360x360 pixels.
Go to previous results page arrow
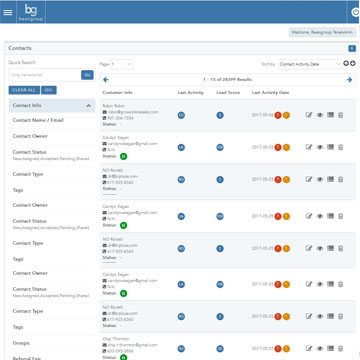(x=106, y=80)
